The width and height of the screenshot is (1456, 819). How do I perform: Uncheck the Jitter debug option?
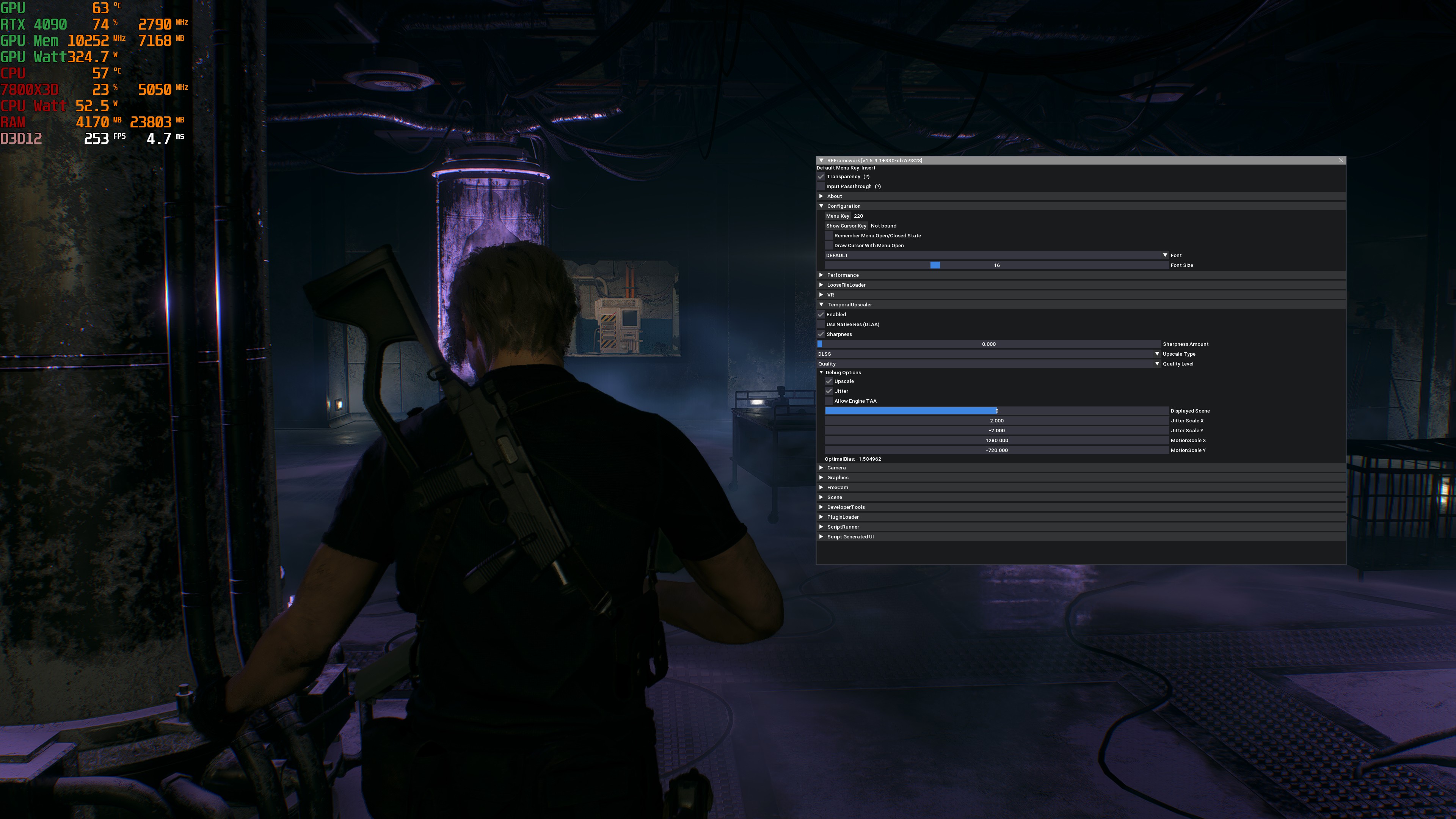coord(828,391)
